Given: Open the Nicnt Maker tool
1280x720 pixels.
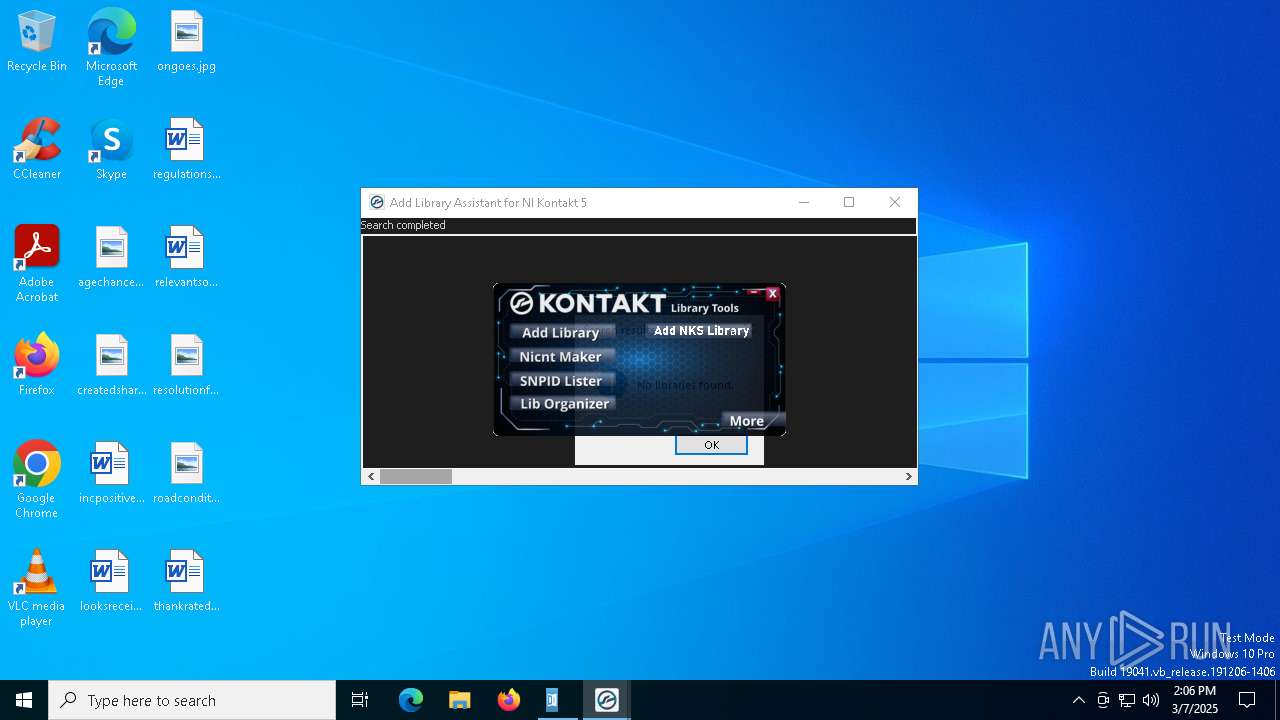Looking at the screenshot, I should [x=560, y=356].
